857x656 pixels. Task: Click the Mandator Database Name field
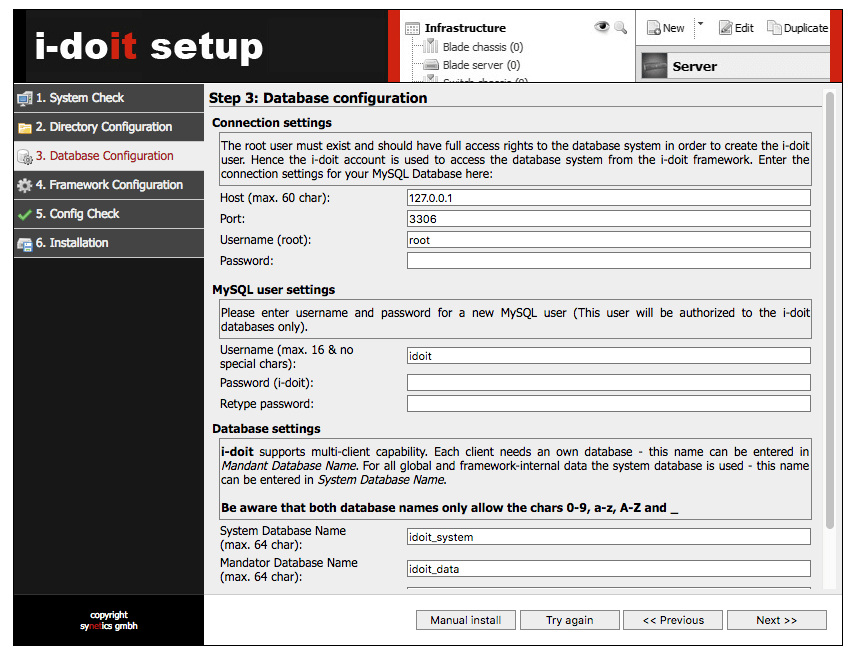(x=608, y=569)
